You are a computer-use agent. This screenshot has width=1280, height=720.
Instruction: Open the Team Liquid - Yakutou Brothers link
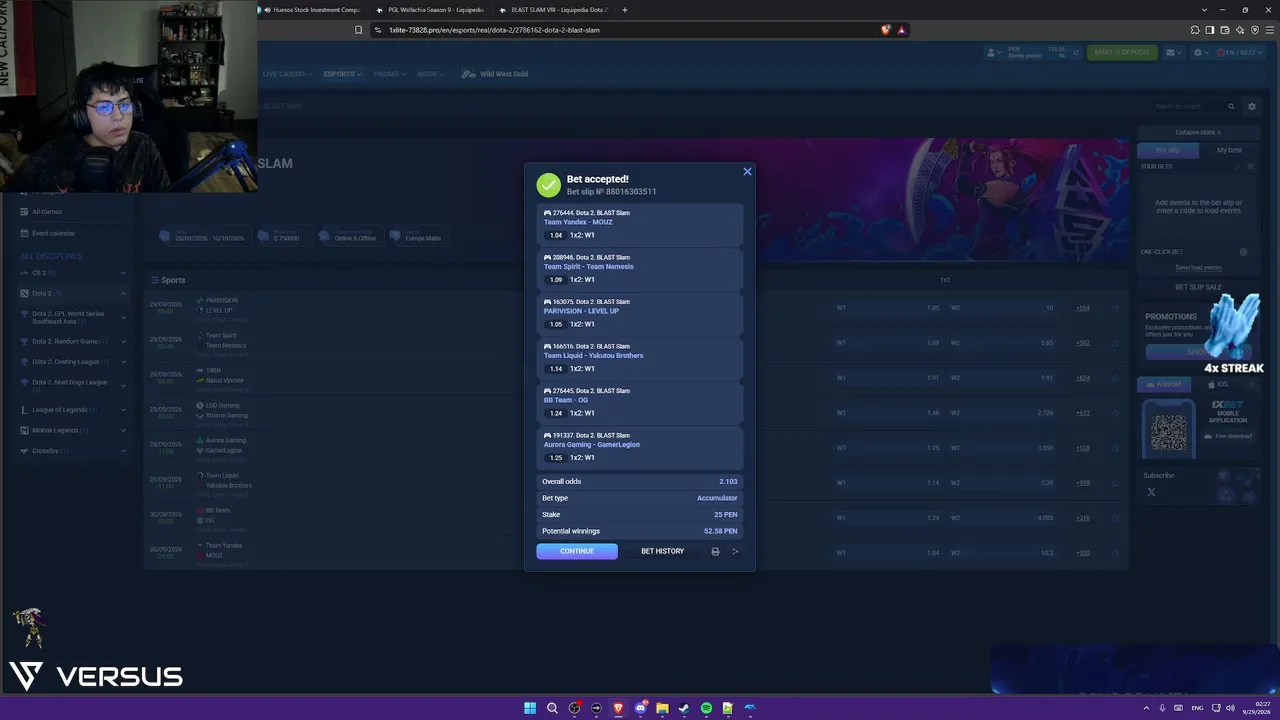(593, 355)
